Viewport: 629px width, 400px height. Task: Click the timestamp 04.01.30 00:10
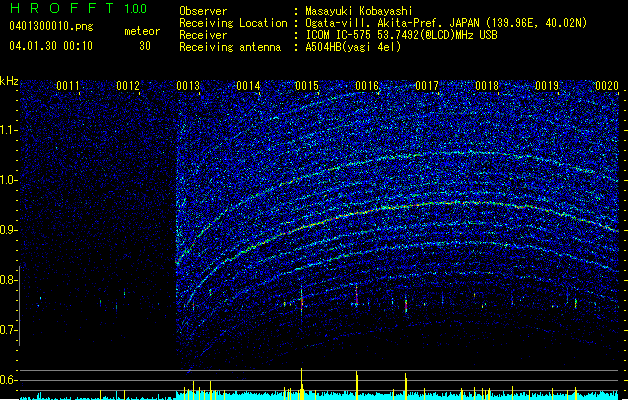[51, 46]
